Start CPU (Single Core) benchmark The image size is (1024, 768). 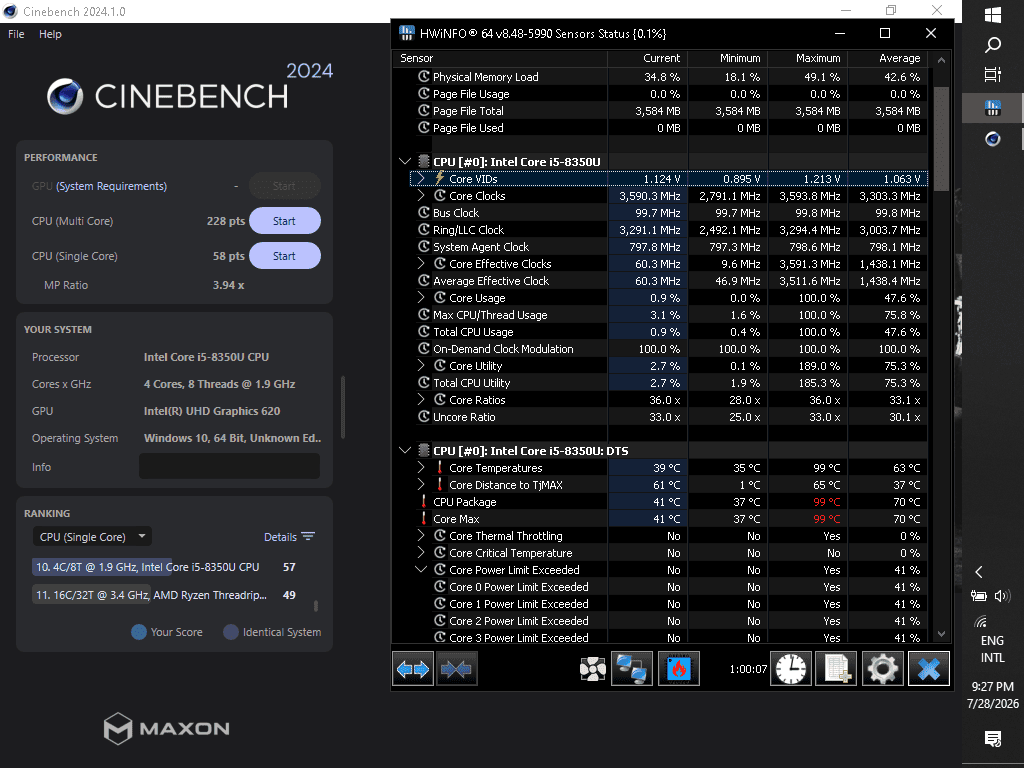click(x=284, y=256)
